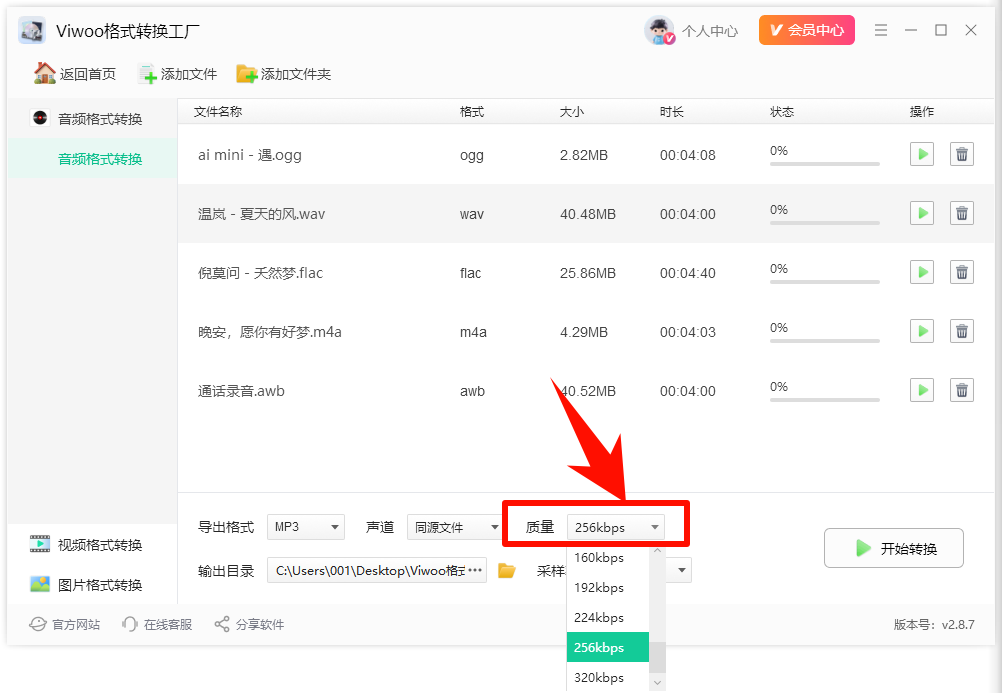Select file name 倪莫问 - 天然梦.flac

(260, 273)
